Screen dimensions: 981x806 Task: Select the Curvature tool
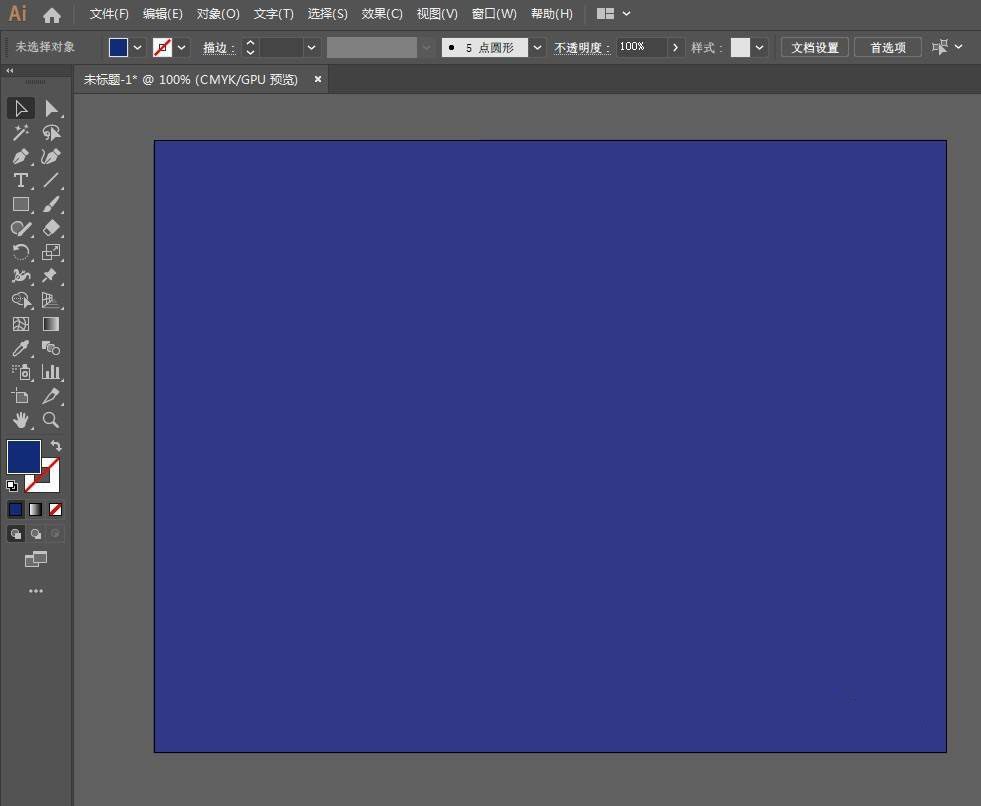[x=51, y=156]
